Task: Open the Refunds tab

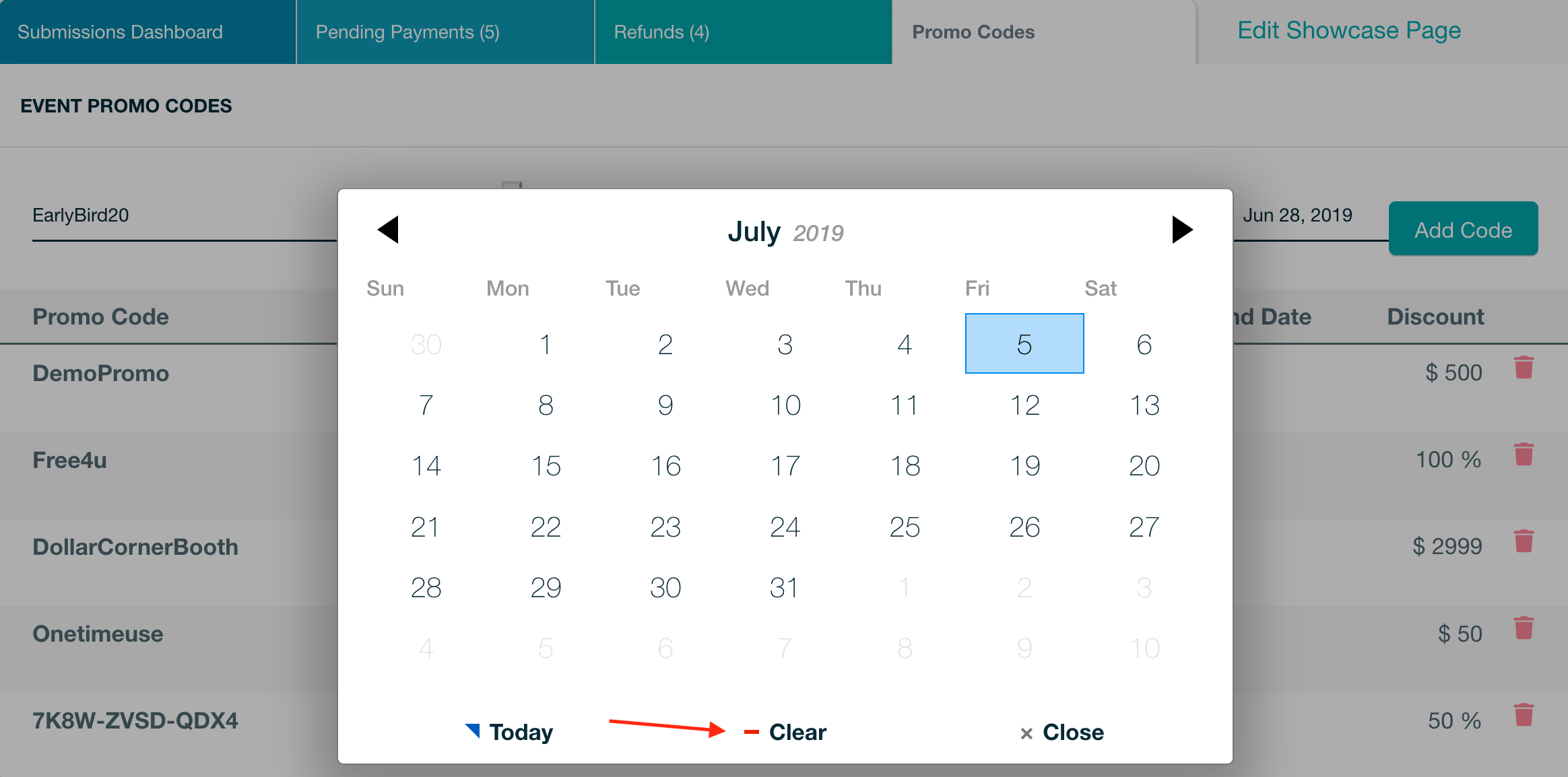Action: tap(661, 32)
